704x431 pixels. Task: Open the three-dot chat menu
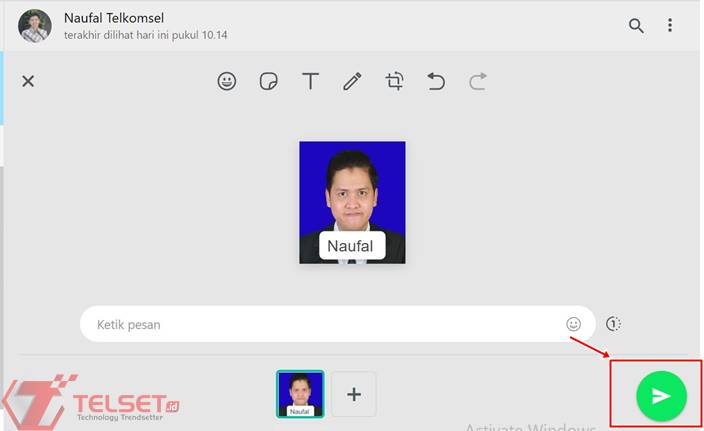(x=670, y=26)
